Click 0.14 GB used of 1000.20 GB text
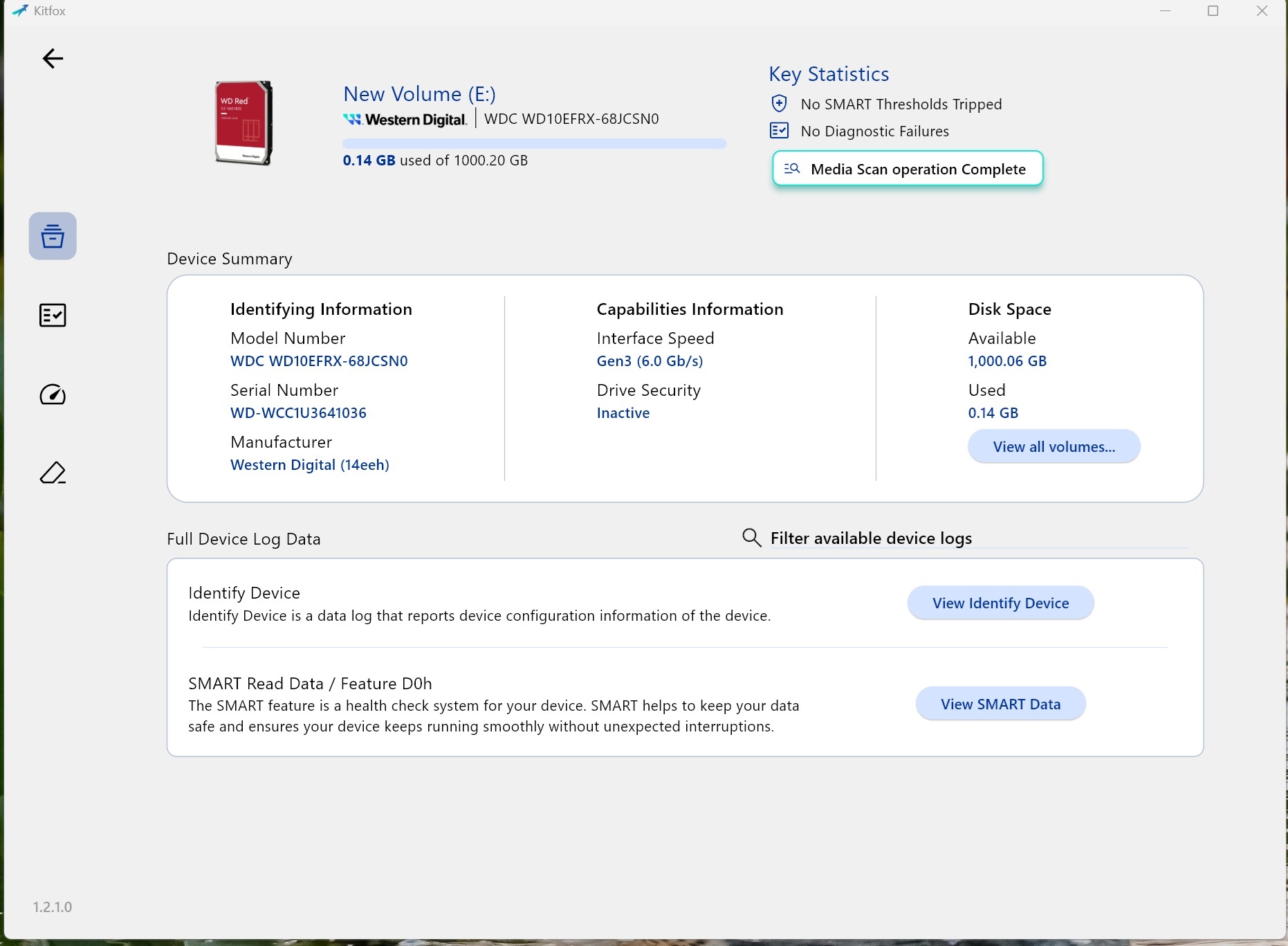 [435, 161]
